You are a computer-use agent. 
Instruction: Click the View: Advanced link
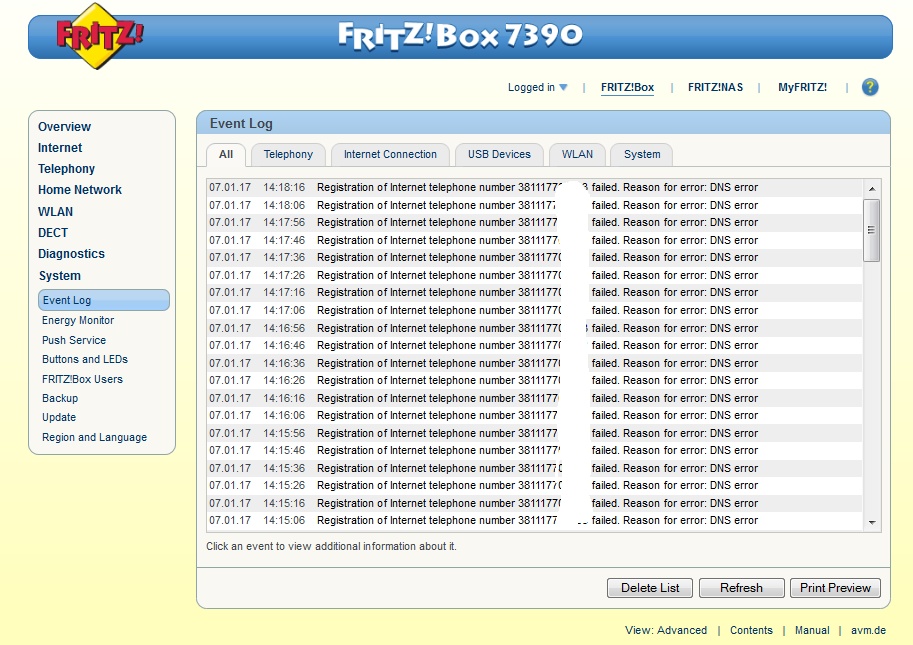pos(666,630)
